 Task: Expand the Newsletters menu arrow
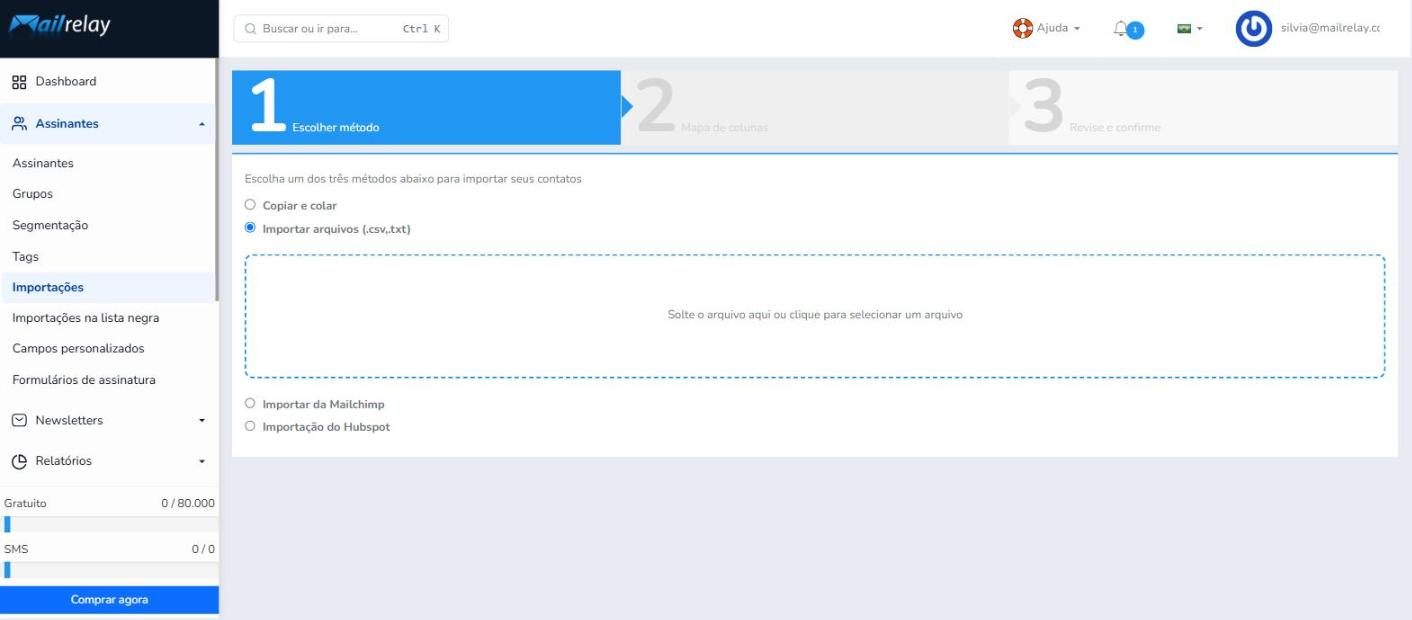(202, 421)
